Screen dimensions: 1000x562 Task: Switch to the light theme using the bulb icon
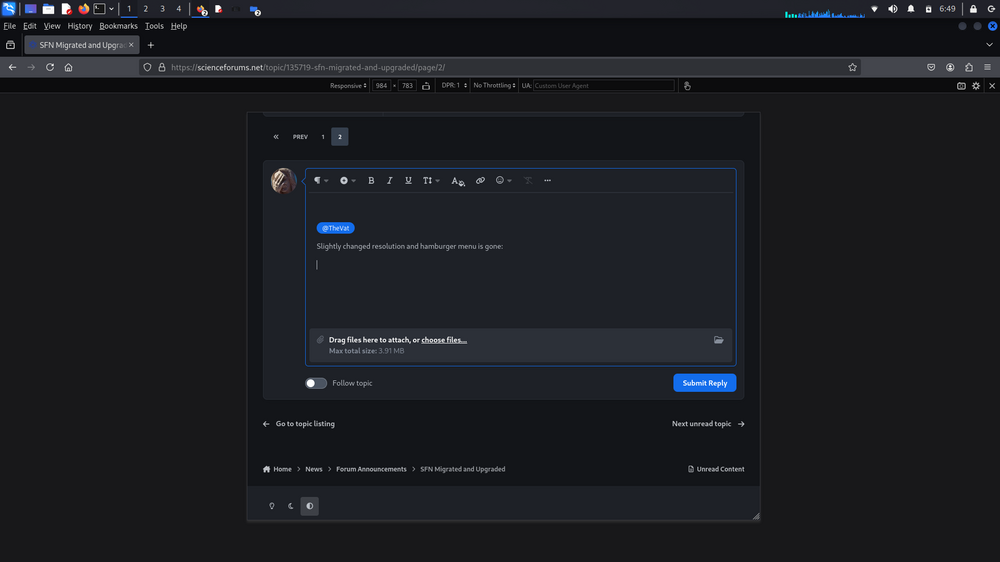(271, 506)
